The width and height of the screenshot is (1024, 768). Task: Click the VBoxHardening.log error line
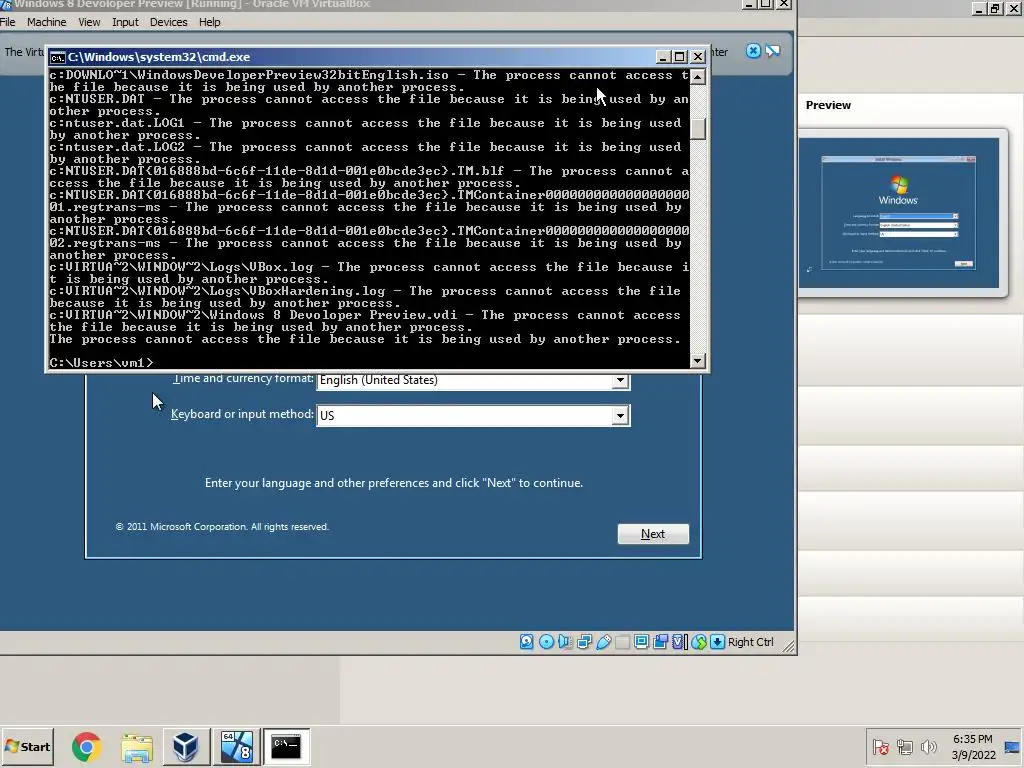click(x=368, y=296)
